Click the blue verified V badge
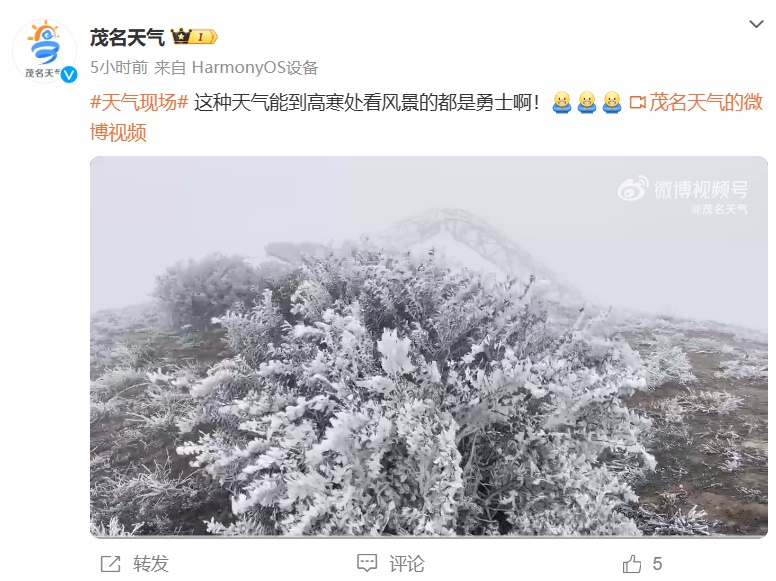 tap(69, 74)
